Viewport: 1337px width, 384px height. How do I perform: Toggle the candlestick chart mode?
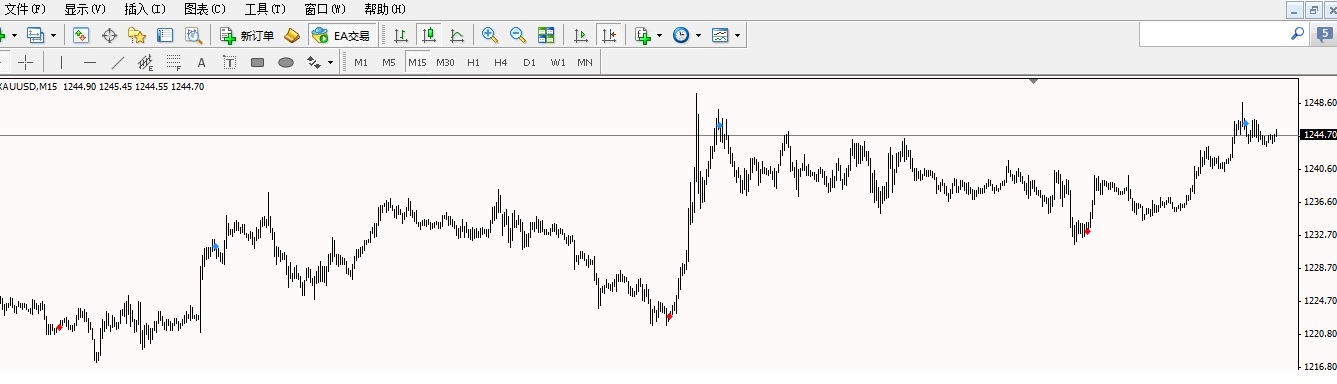coord(429,35)
